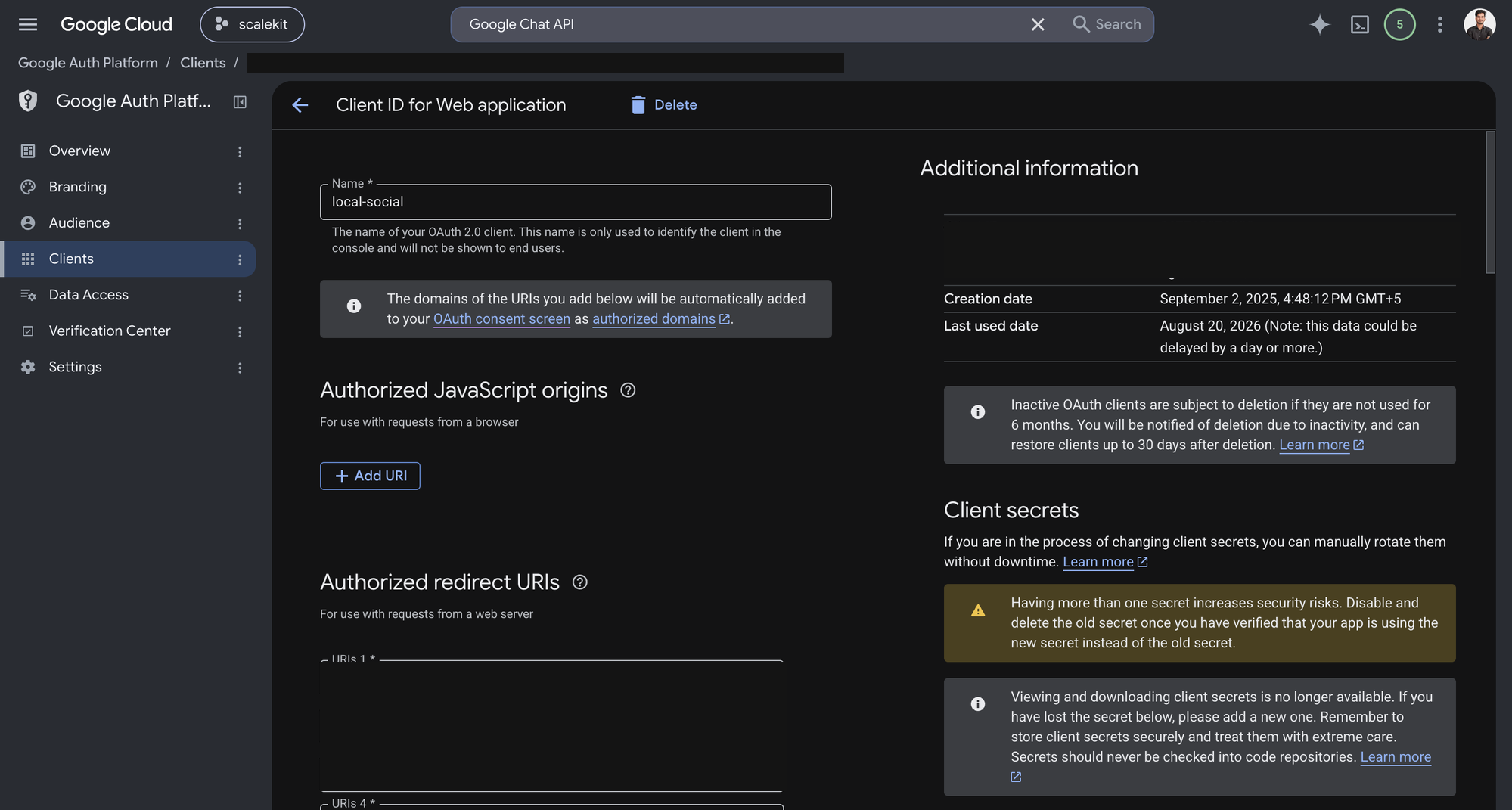Click the info icon in the domains notice
Image resolution: width=1512 pixels, height=810 pixels.
click(x=354, y=306)
